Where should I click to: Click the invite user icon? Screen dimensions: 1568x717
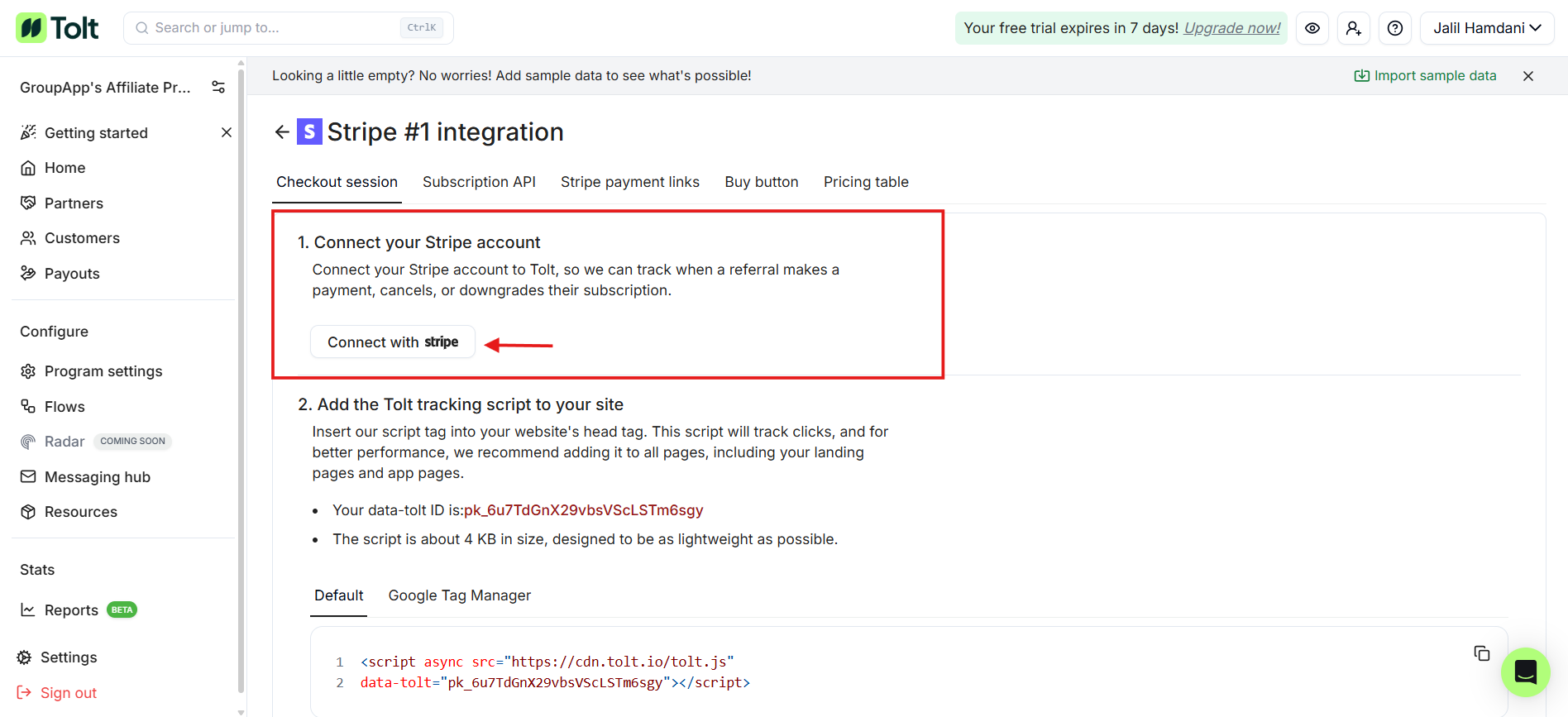[x=1354, y=28]
